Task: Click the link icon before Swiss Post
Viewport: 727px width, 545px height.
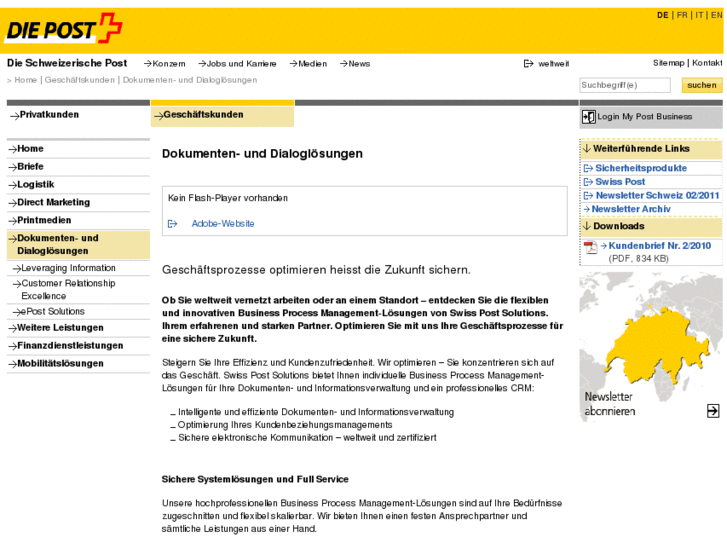Action: 588,182
